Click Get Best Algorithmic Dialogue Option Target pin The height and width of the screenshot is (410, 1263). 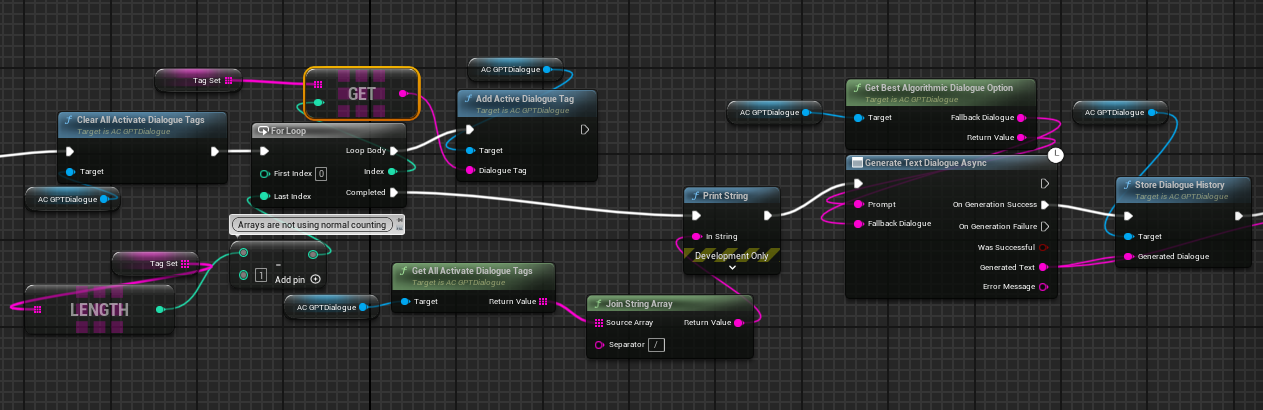point(858,117)
